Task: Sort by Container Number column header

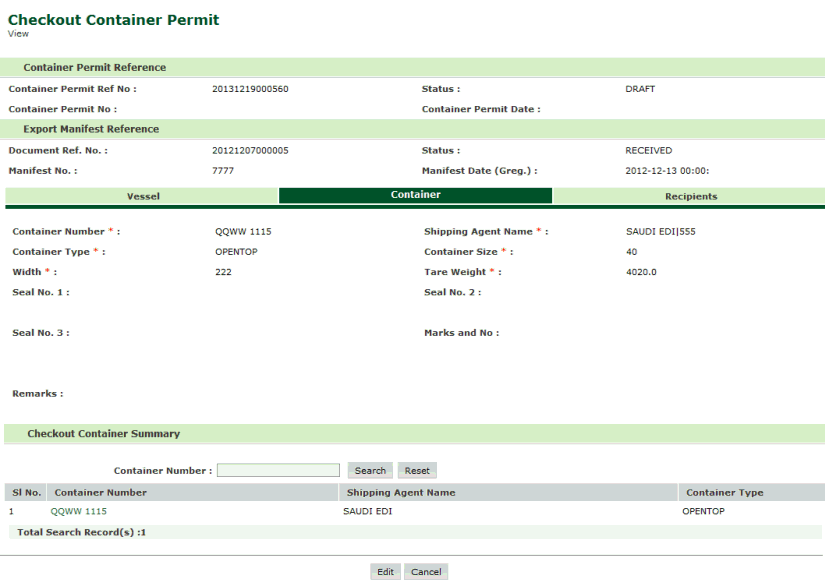Action: click(101, 492)
